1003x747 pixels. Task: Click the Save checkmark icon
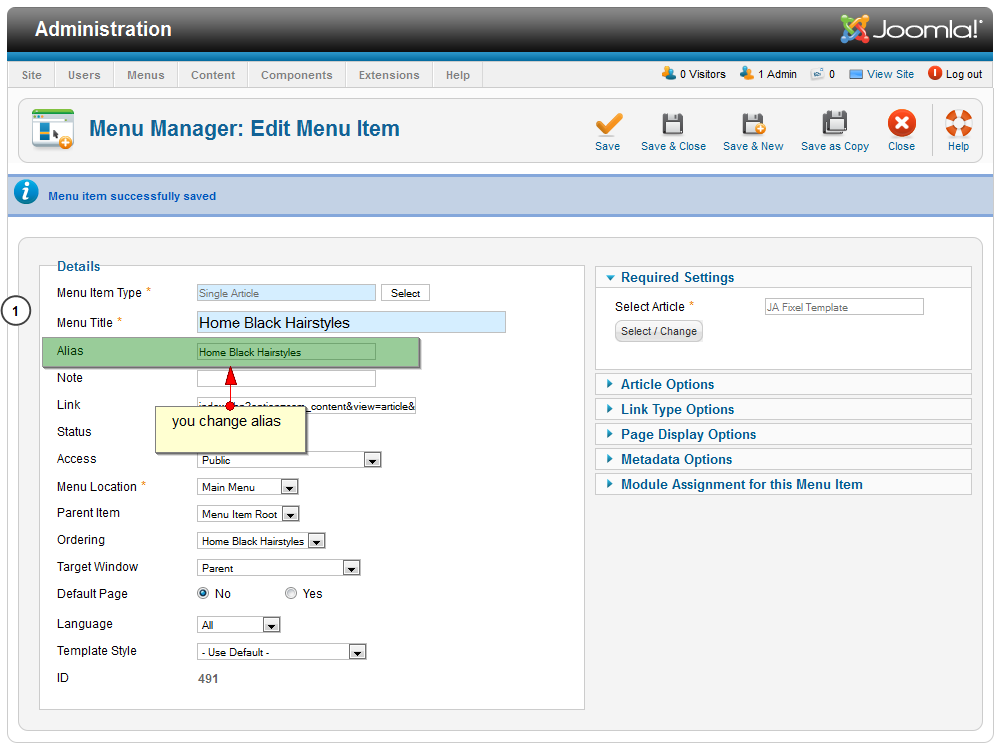point(608,124)
